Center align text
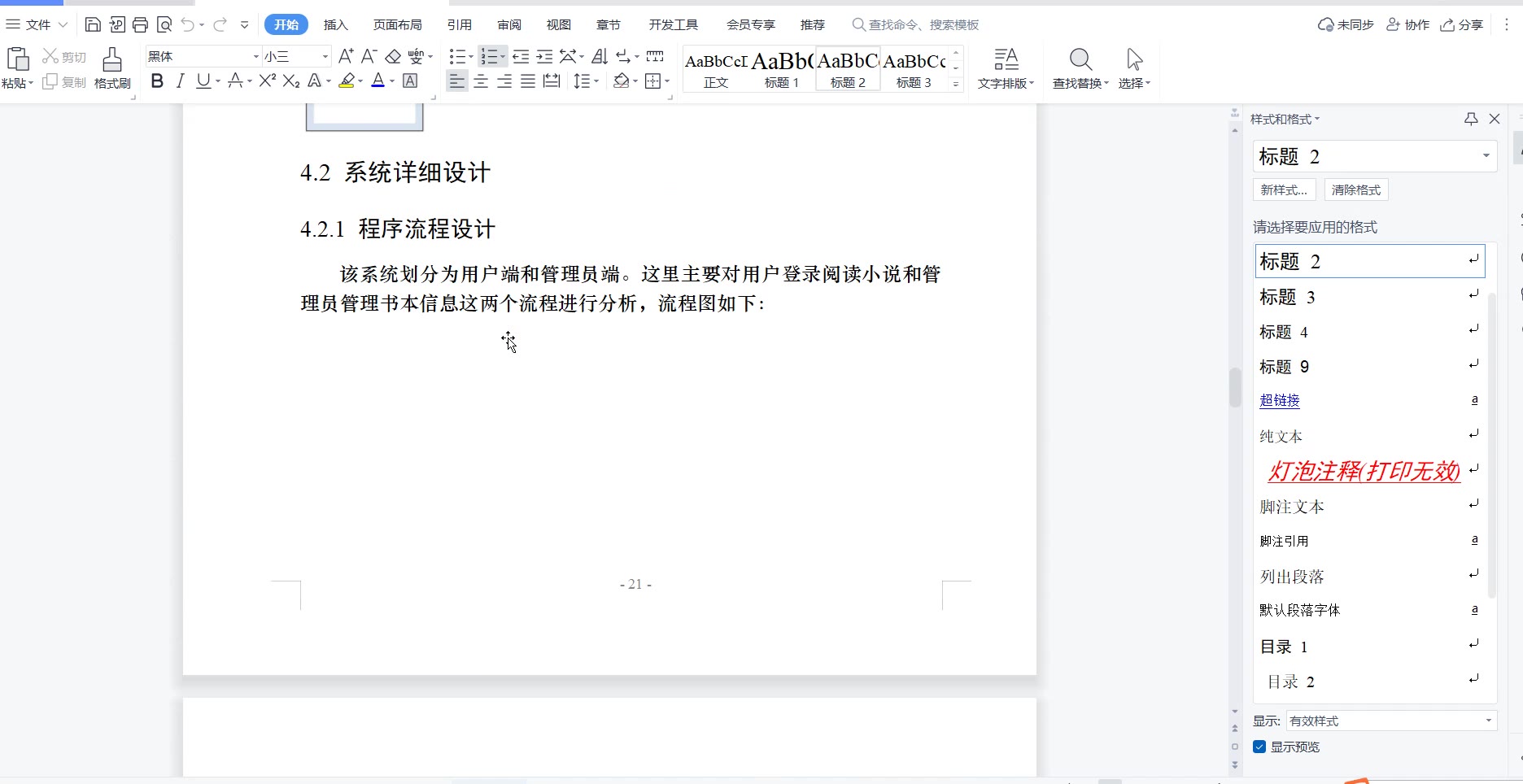1523x784 pixels. [x=481, y=81]
